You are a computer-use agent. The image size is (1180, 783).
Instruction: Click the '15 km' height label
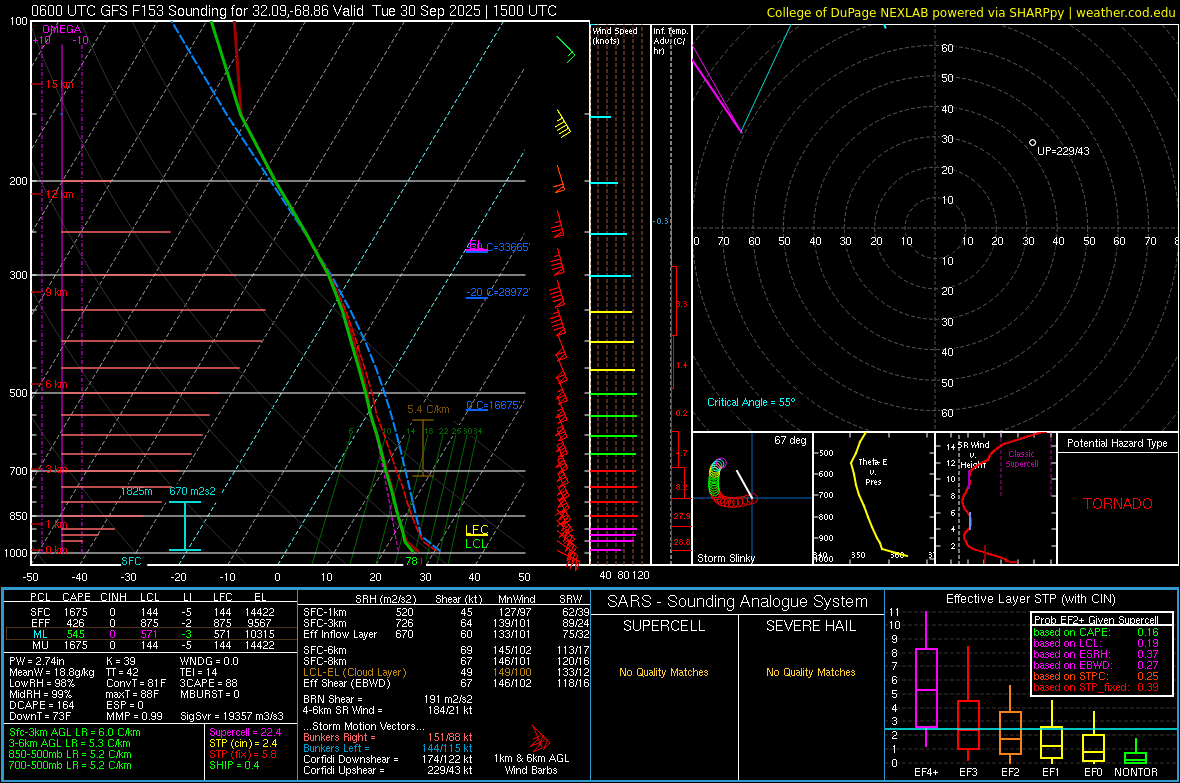click(59, 84)
